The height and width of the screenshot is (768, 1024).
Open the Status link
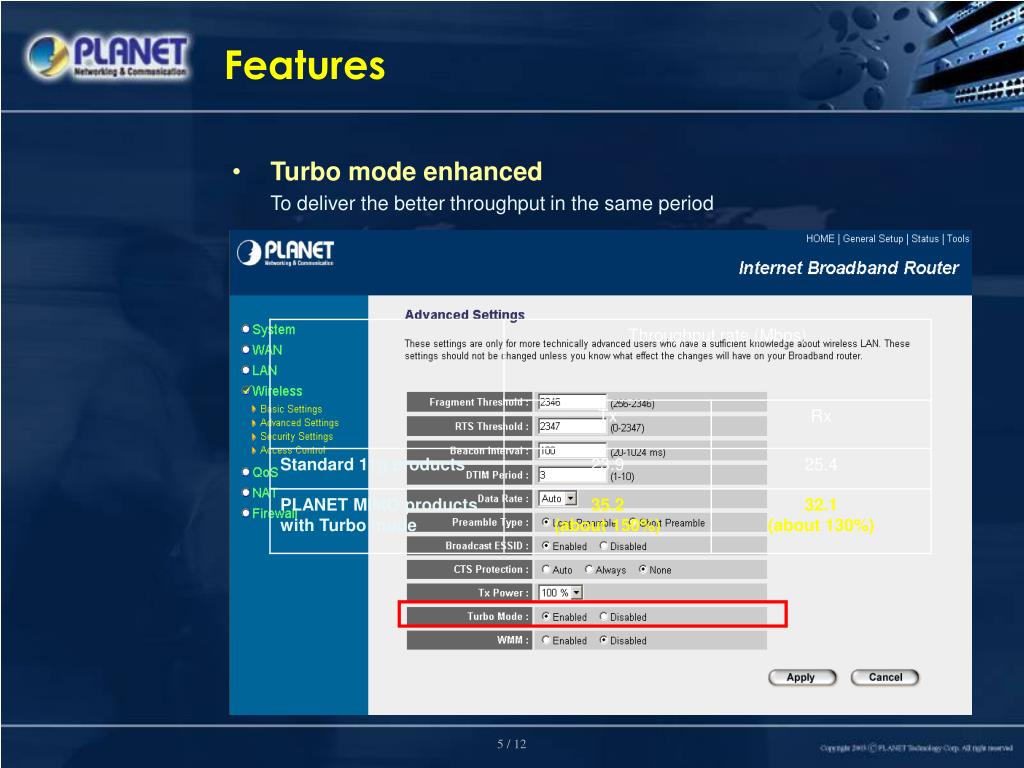tap(925, 238)
